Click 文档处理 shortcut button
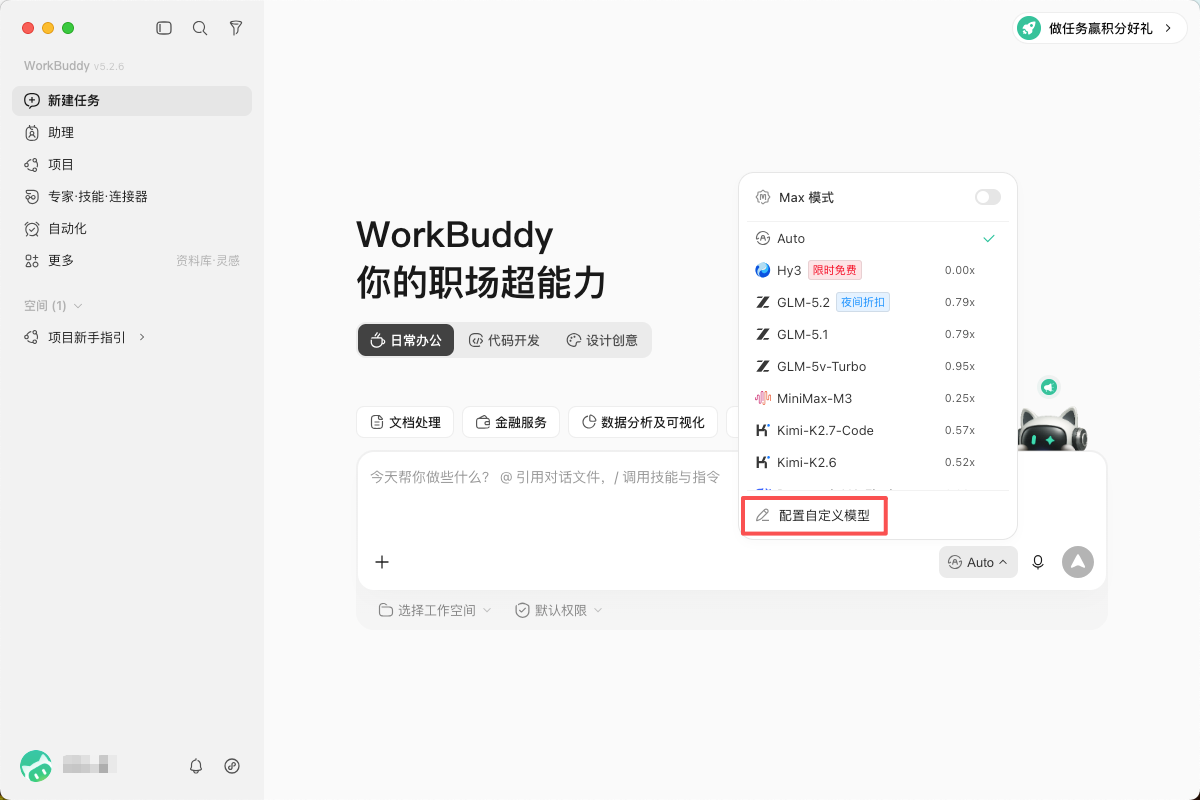 [x=405, y=422]
